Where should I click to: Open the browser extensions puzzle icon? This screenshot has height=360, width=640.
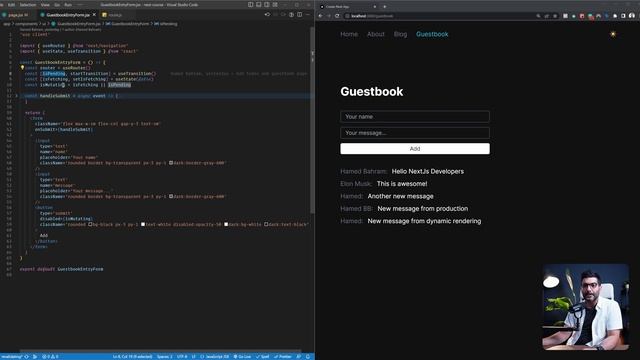coord(615,16)
